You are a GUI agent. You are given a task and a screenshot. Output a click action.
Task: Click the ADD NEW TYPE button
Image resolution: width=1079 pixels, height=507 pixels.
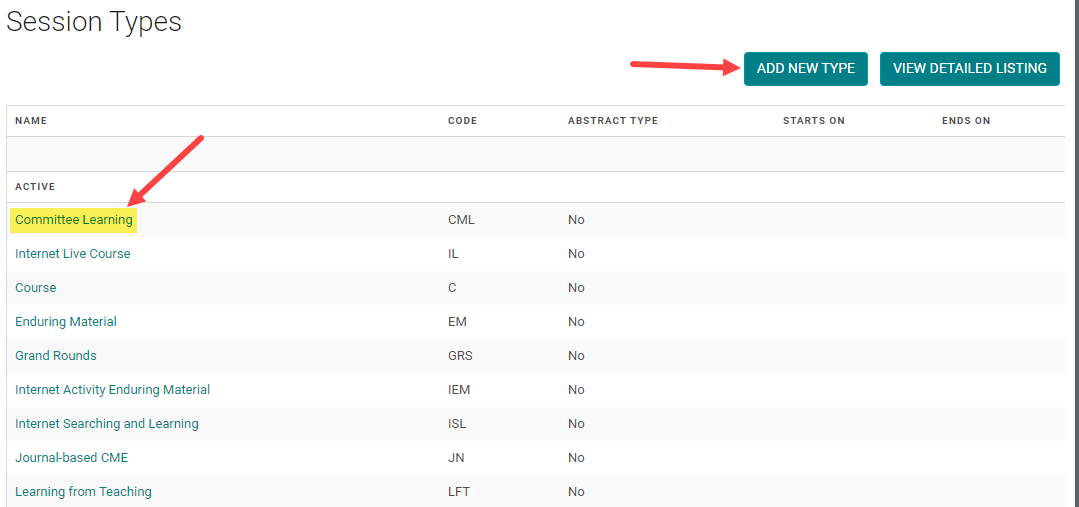pyautogui.click(x=805, y=69)
